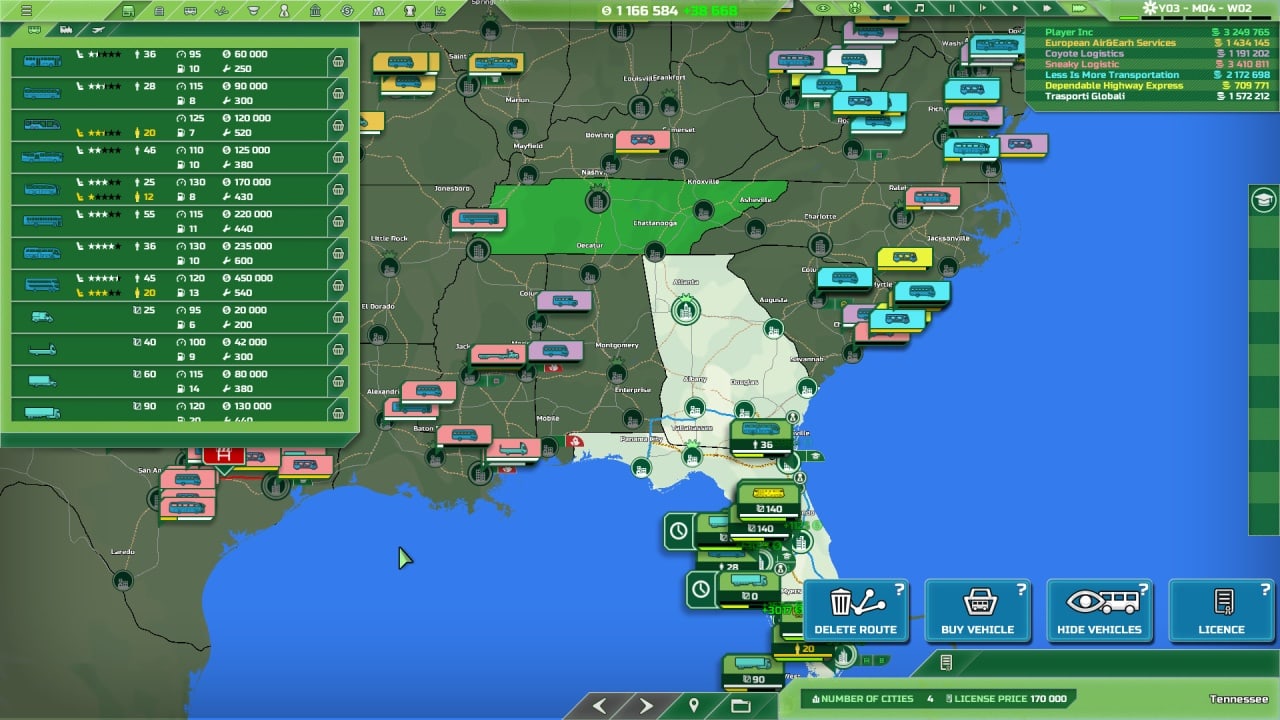This screenshot has width=1280, height=720.
Task: Mute the game sound effects
Action: tap(887, 8)
